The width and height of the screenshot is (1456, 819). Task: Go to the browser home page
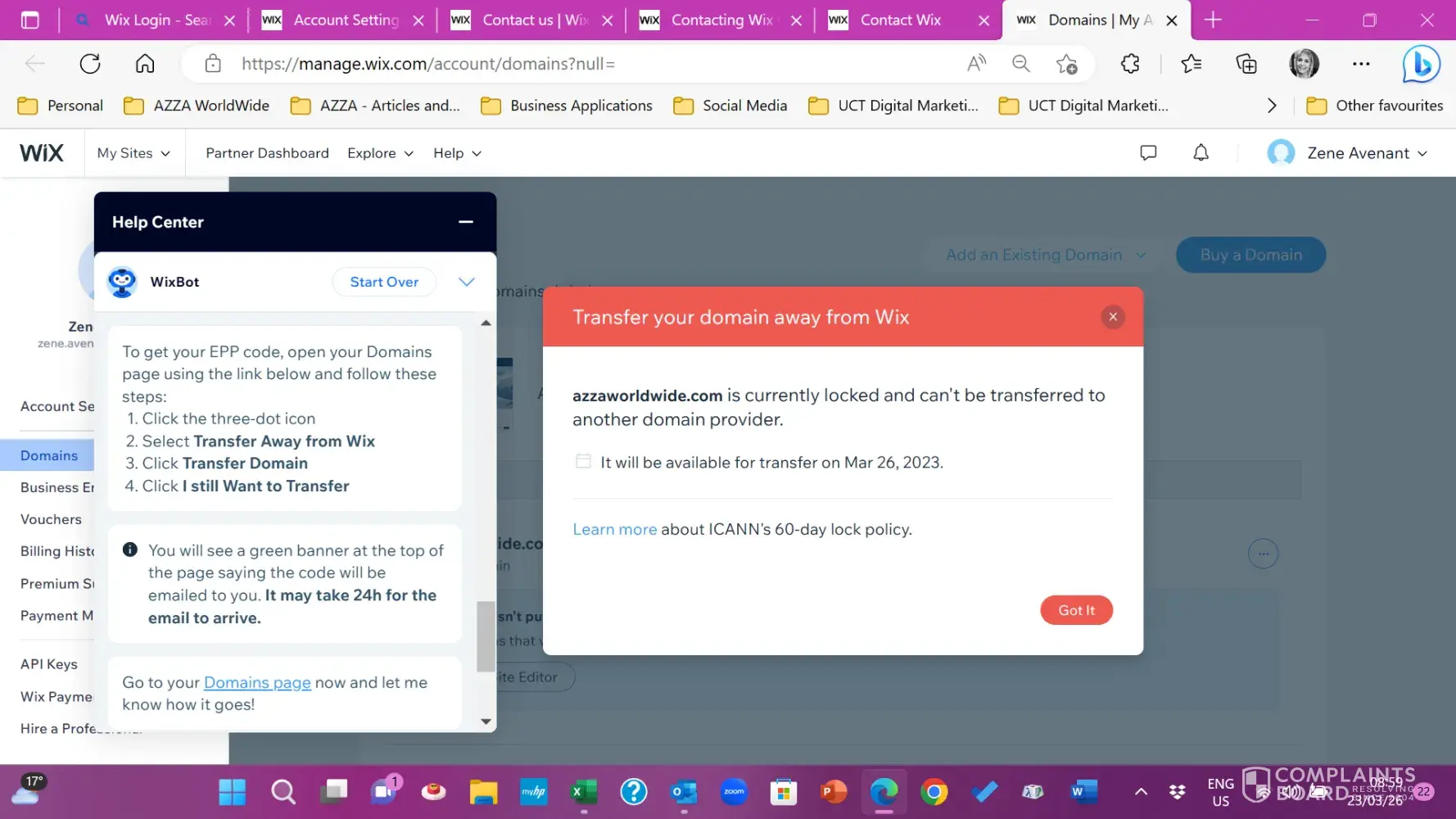[x=145, y=64]
